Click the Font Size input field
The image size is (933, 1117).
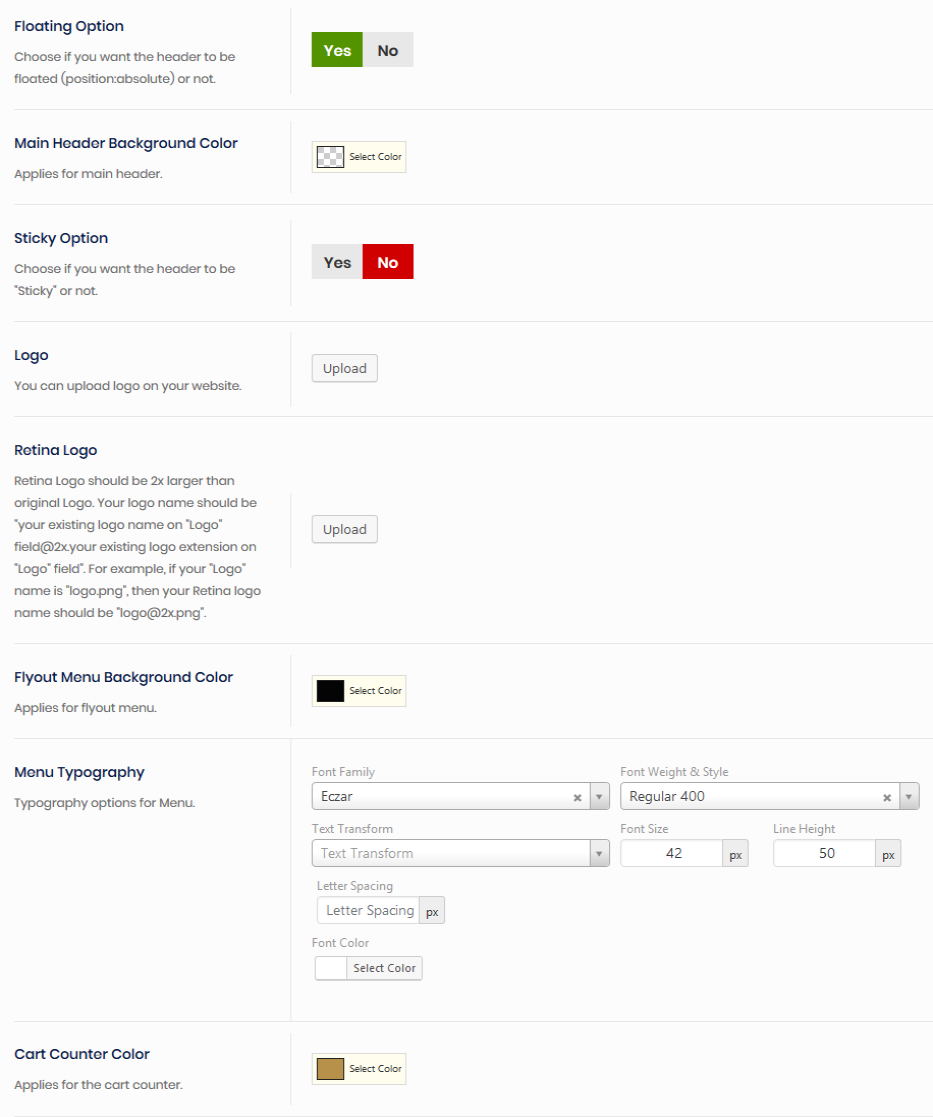point(672,853)
